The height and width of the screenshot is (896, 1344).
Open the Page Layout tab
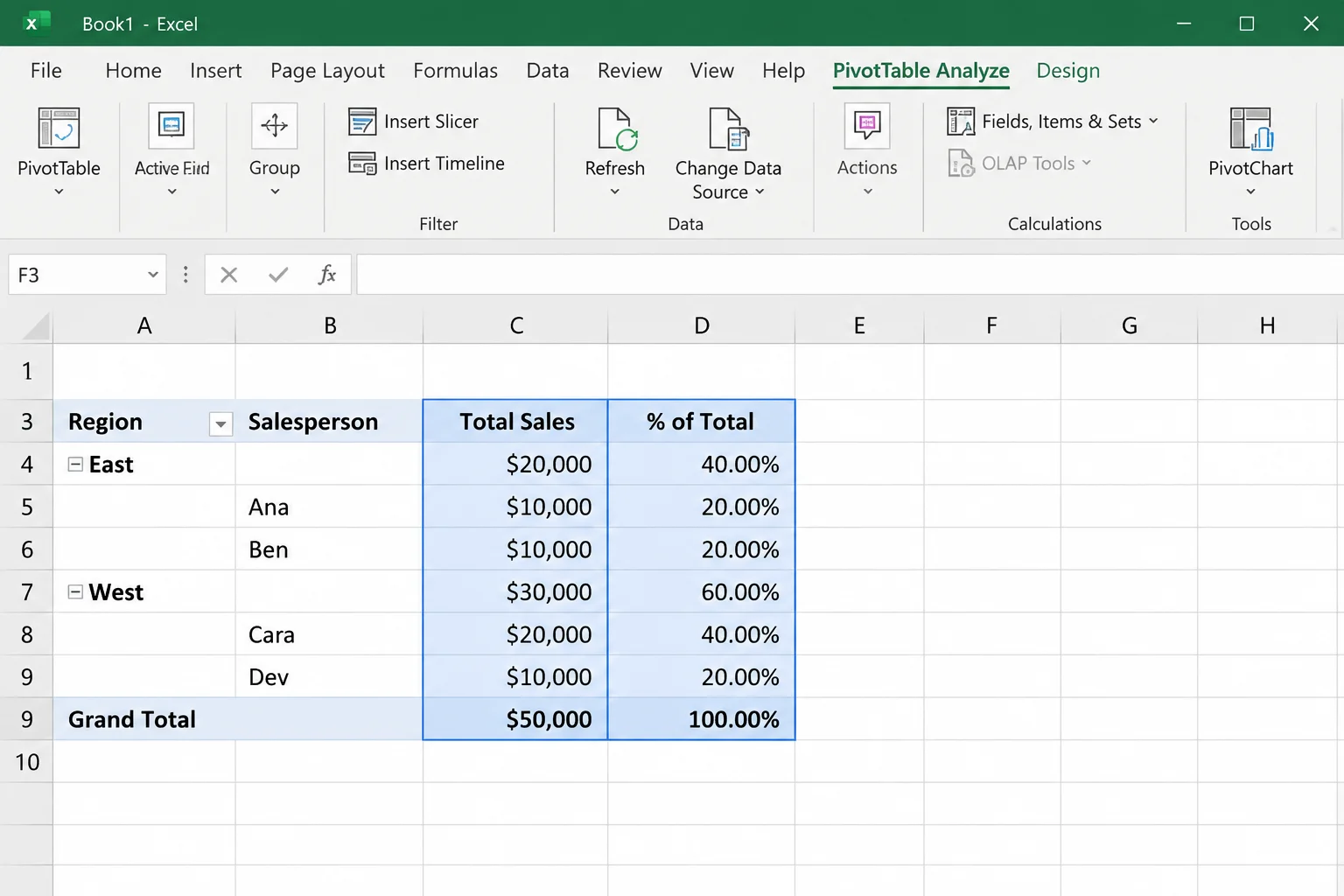click(x=327, y=72)
